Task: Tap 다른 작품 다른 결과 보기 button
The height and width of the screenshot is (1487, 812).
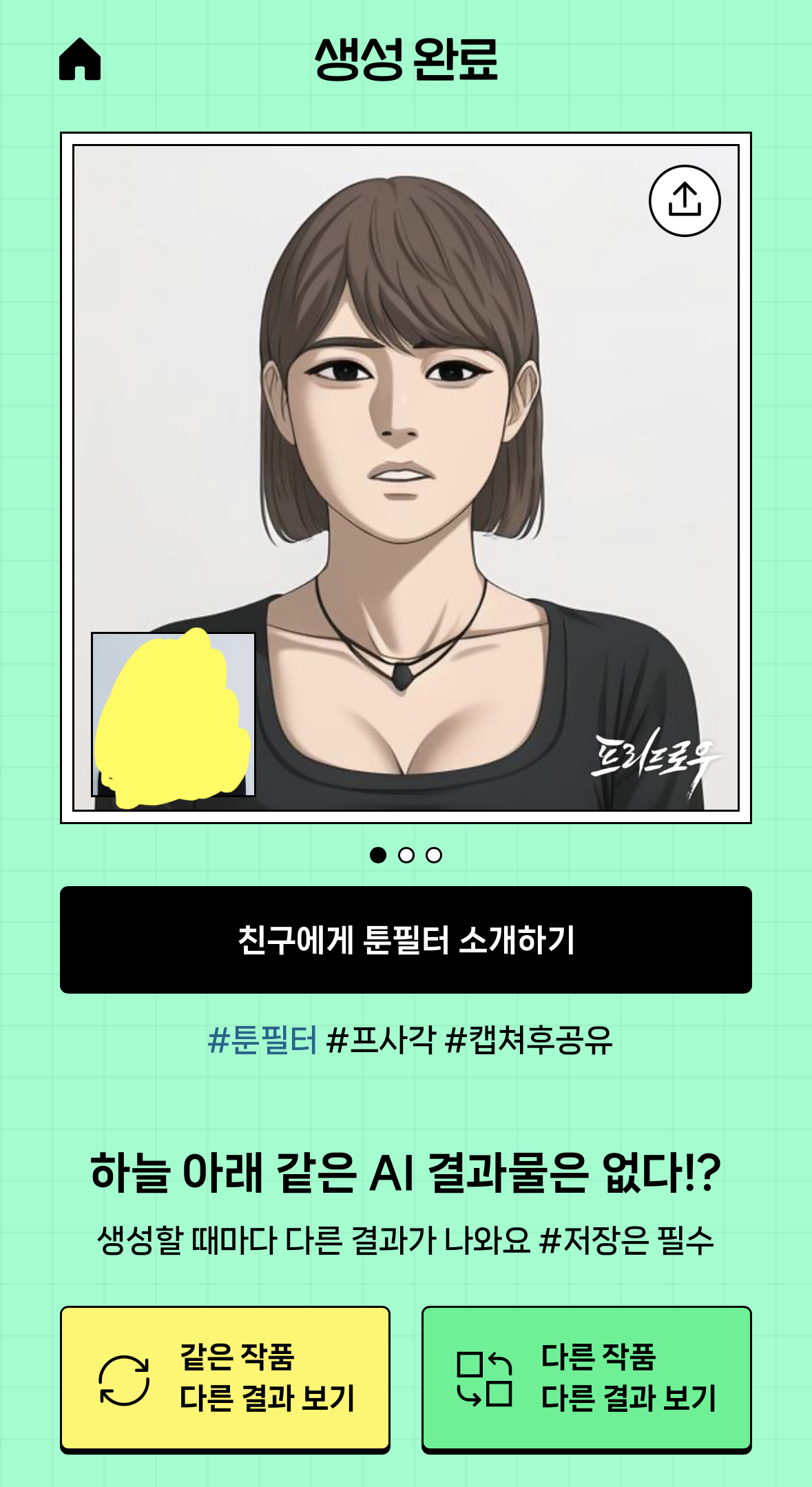Action: (587, 1380)
